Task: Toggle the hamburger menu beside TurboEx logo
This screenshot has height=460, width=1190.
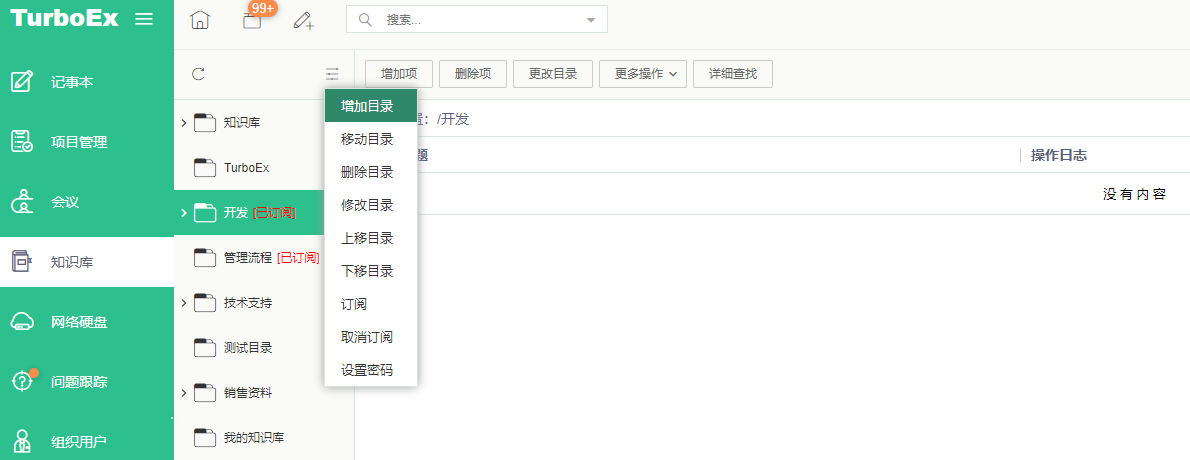Action: pos(144,20)
